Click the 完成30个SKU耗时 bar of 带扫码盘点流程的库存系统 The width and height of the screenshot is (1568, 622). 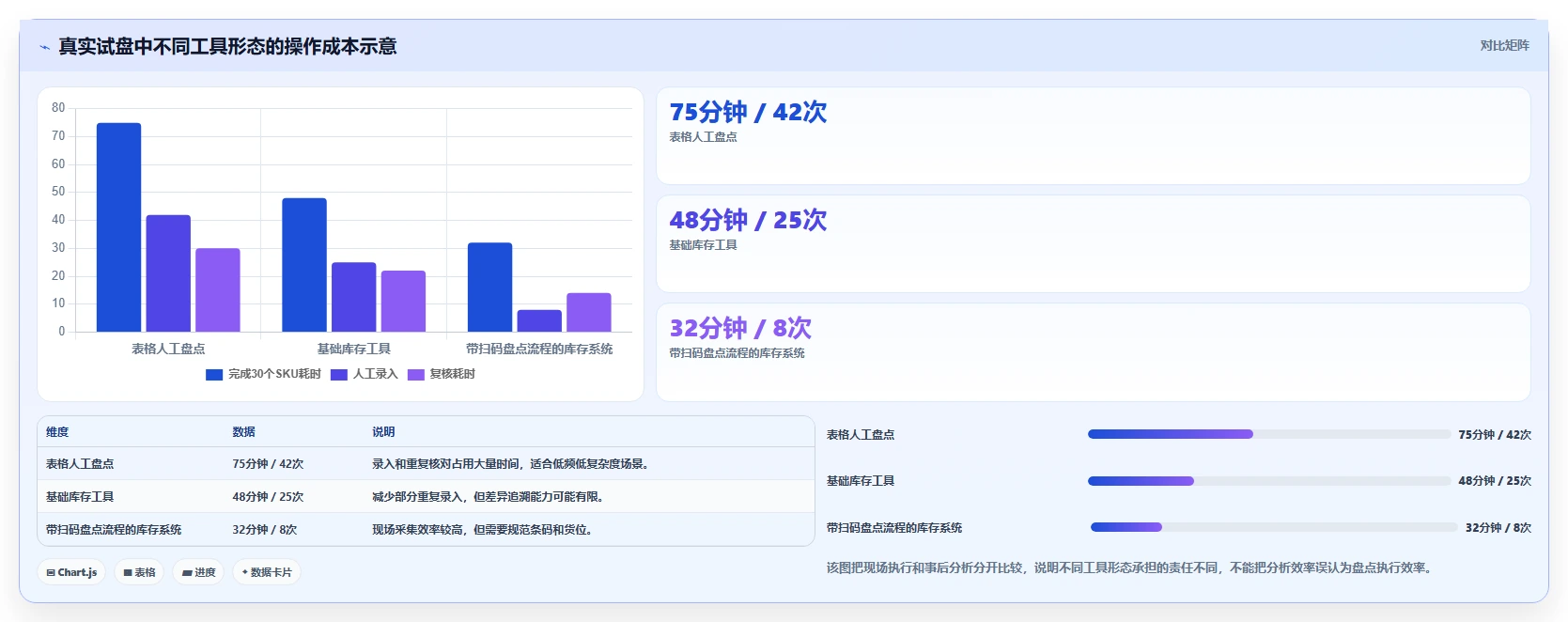coord(490,288)
